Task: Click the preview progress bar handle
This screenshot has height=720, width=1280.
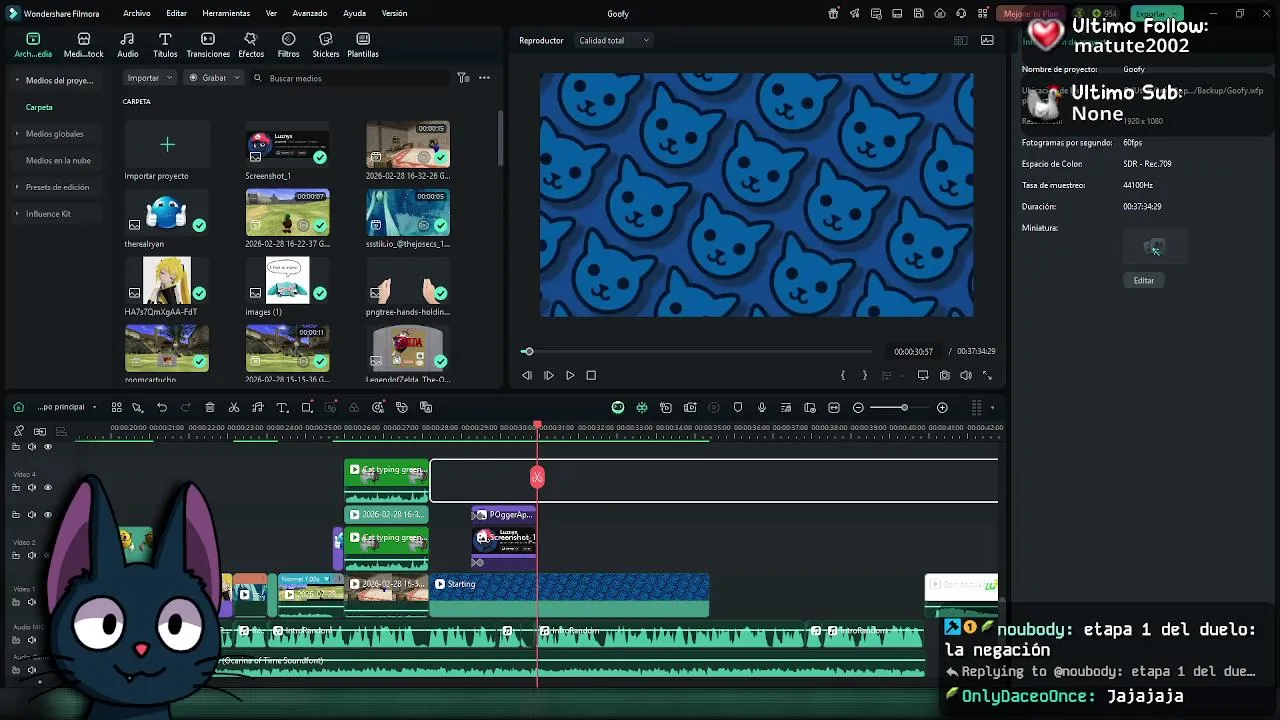Action: pos(528,351)
